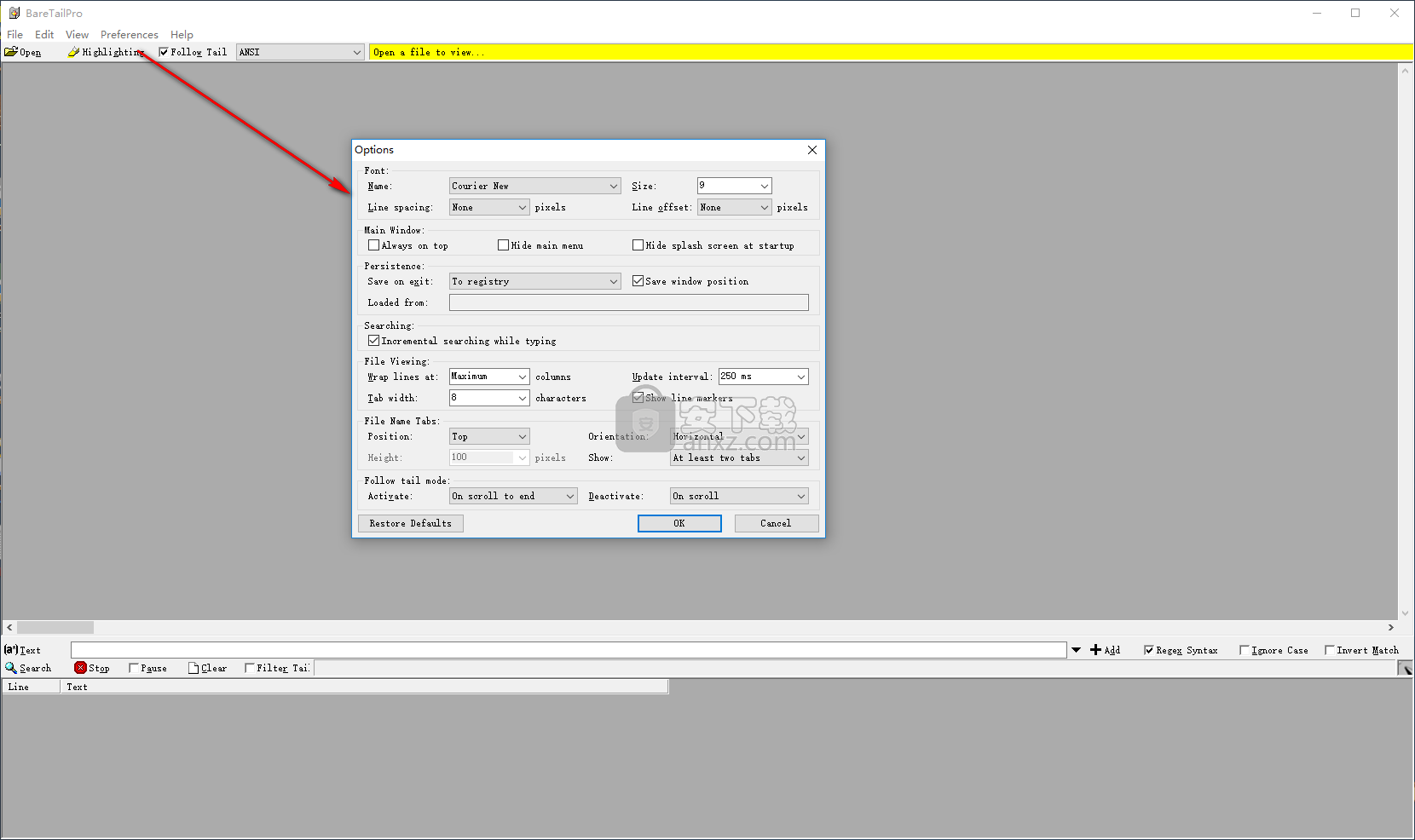The width and height of the screenshot is (1415, 840).
Task: Click the OK button
Action: pos(679,523)
